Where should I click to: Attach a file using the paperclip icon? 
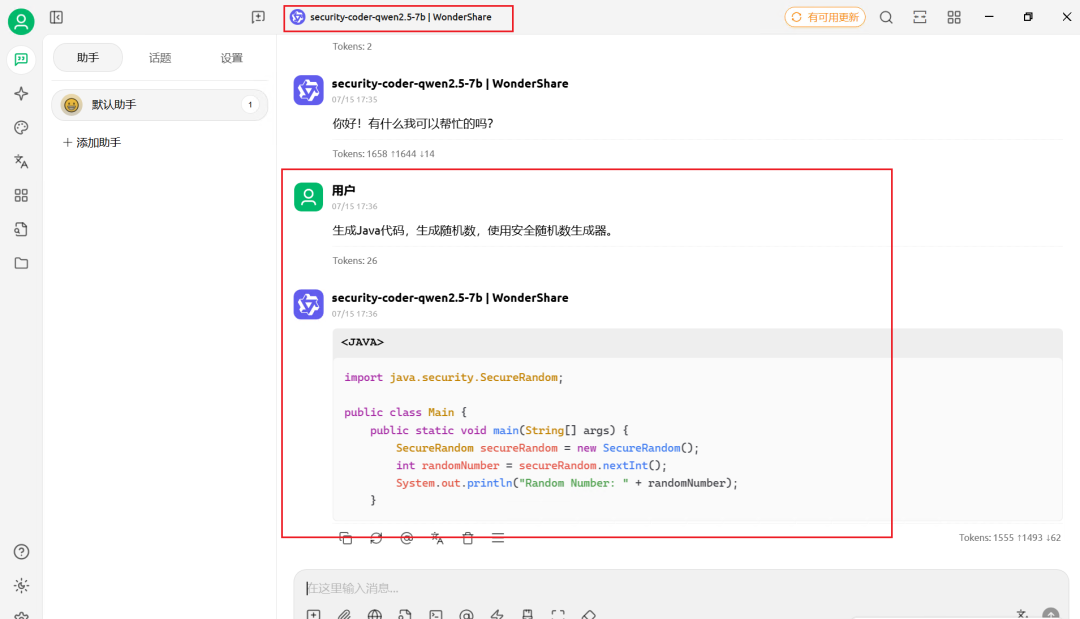click(344, 614)
